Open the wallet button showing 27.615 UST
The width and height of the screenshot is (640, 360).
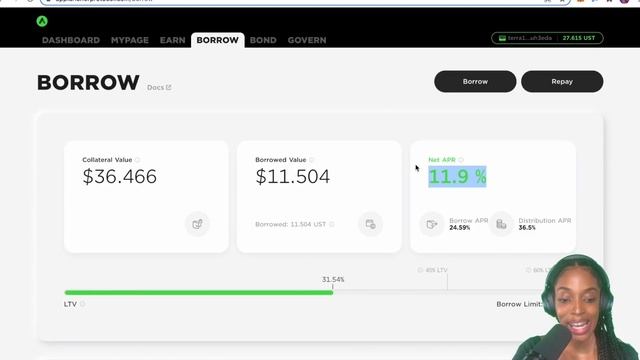(x=547, y=38)
